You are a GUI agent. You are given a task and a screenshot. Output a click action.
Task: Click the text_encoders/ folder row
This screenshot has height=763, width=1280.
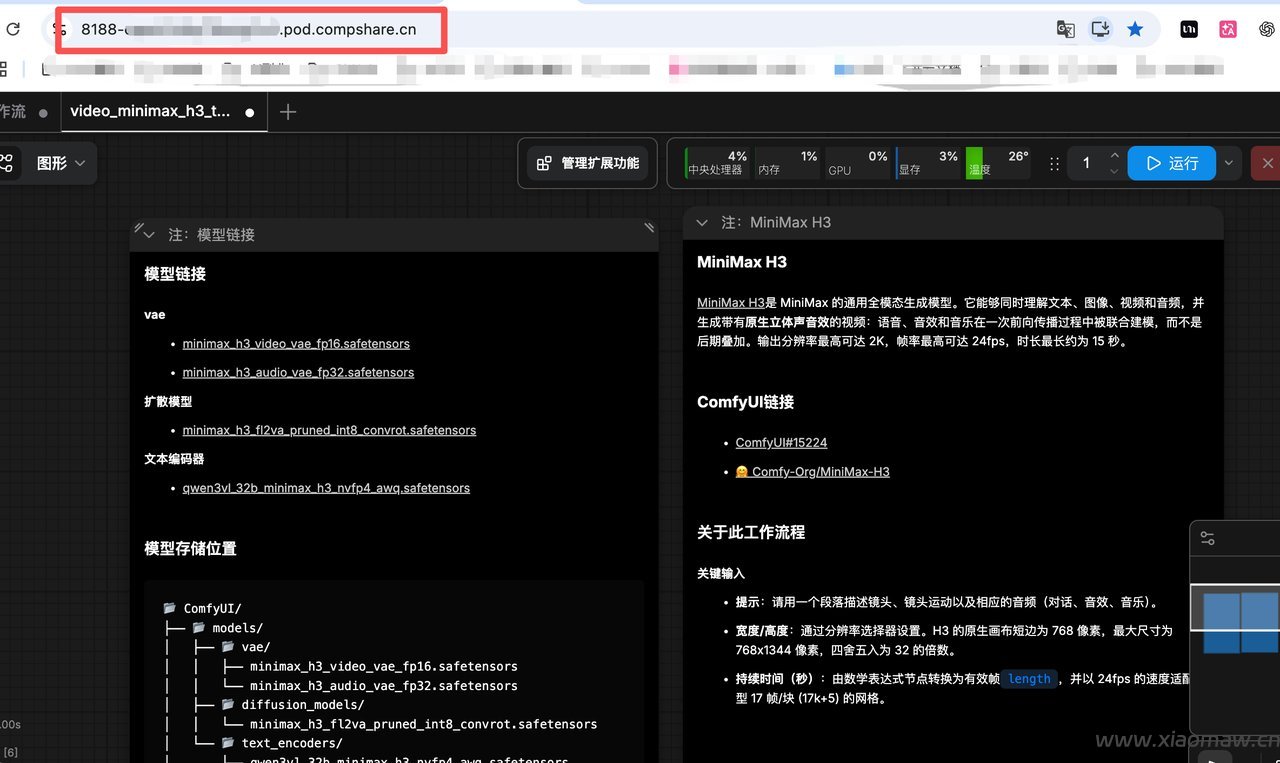[x=282, y=743]
